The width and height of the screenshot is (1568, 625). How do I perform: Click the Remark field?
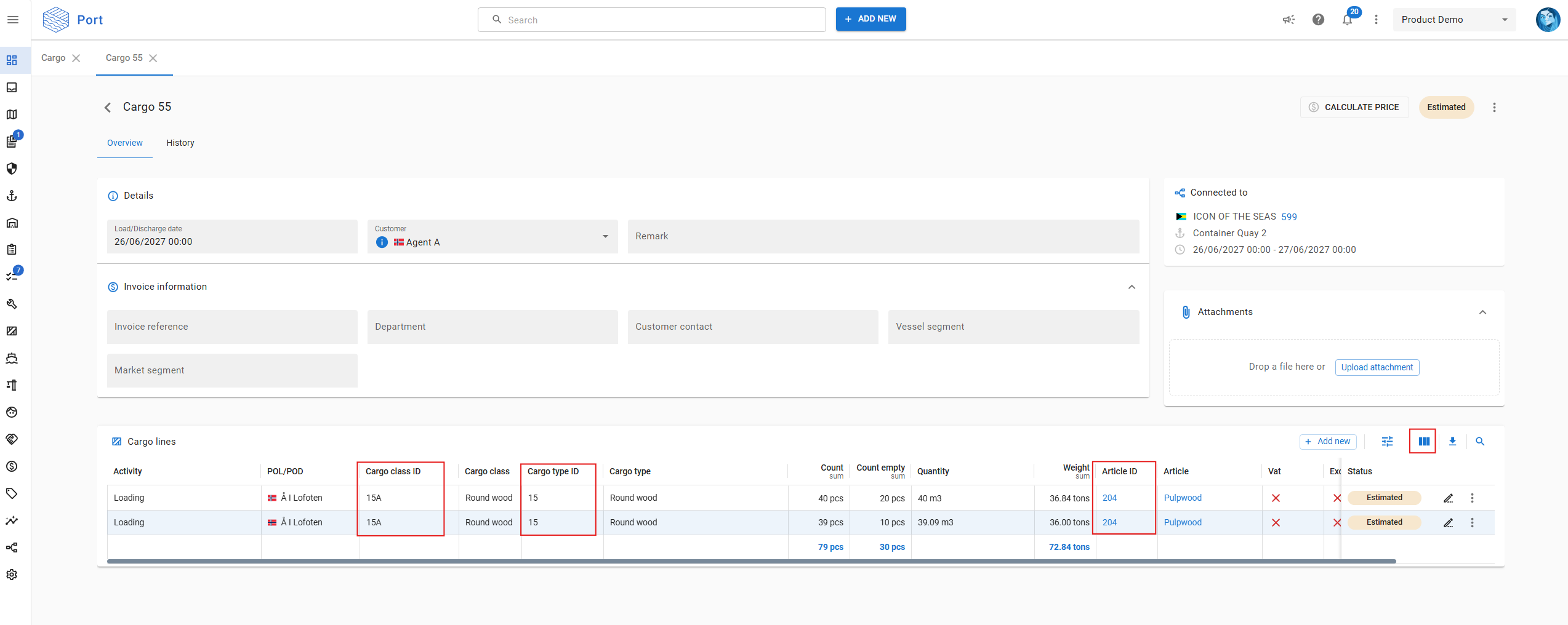point(883,237)
